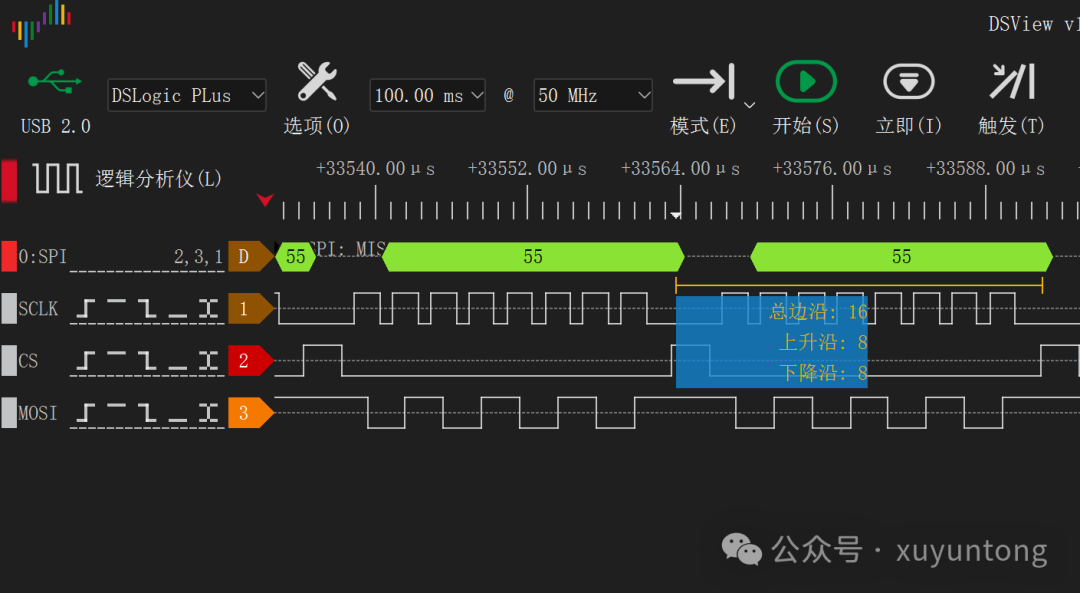This screenshot has height=593, width=1080.
Task: Click the SCLK channel 1 label
Action: (251, 309)
